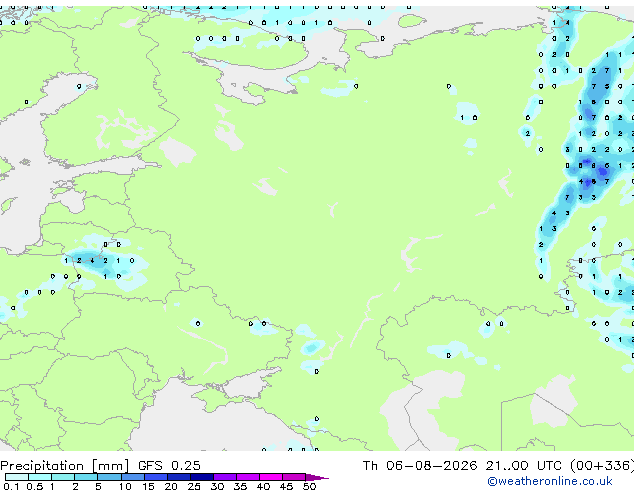Click the 40–45 mm magenta legend swatch

(x=271, y=477)
